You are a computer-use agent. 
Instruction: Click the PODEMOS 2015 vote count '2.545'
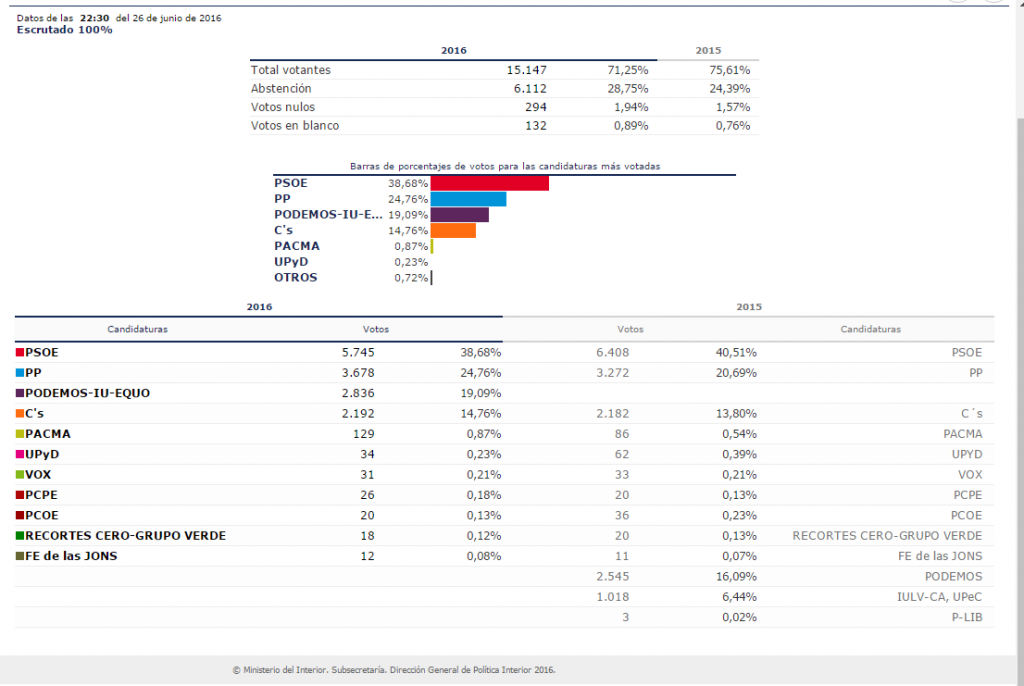click(x=613, y=576)
